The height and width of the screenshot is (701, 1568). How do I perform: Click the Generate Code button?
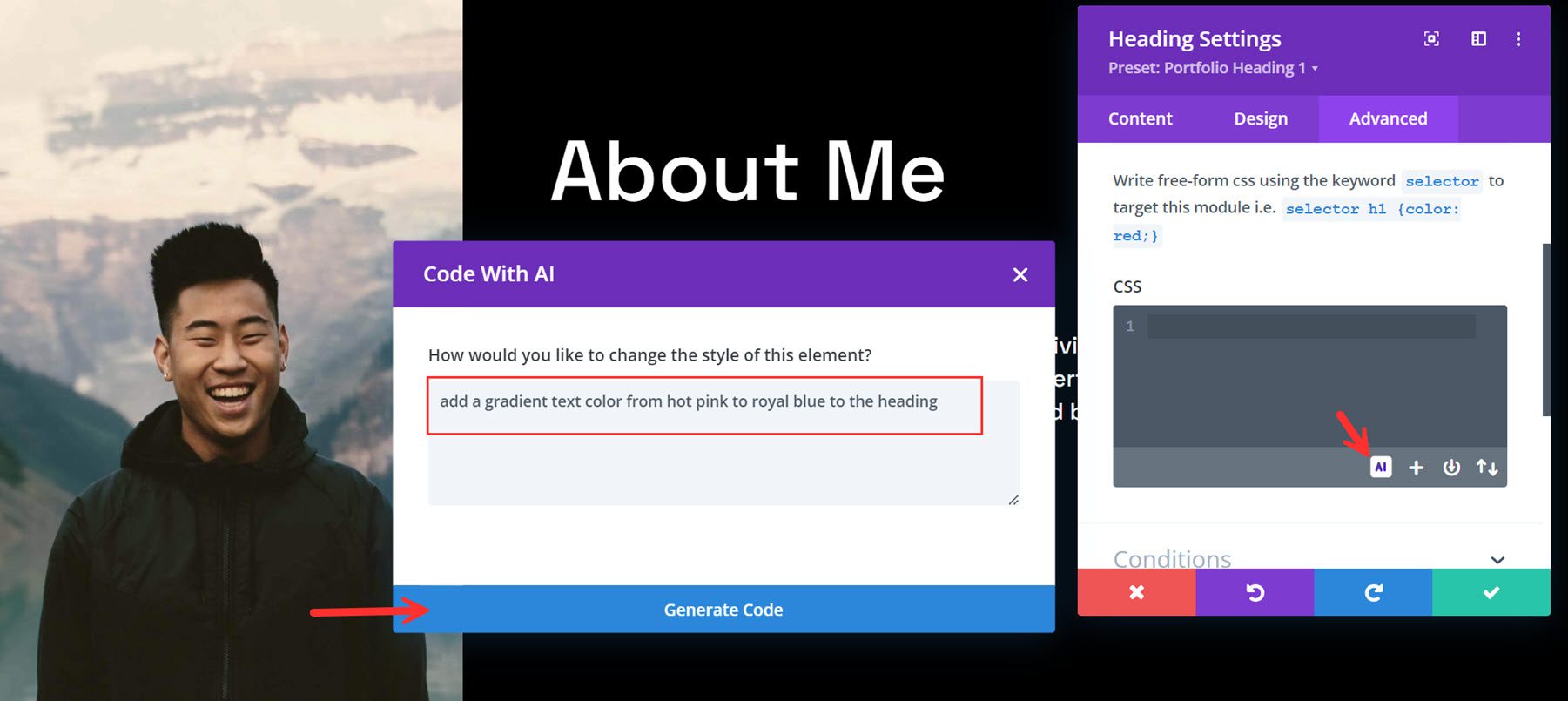[723, 610]
